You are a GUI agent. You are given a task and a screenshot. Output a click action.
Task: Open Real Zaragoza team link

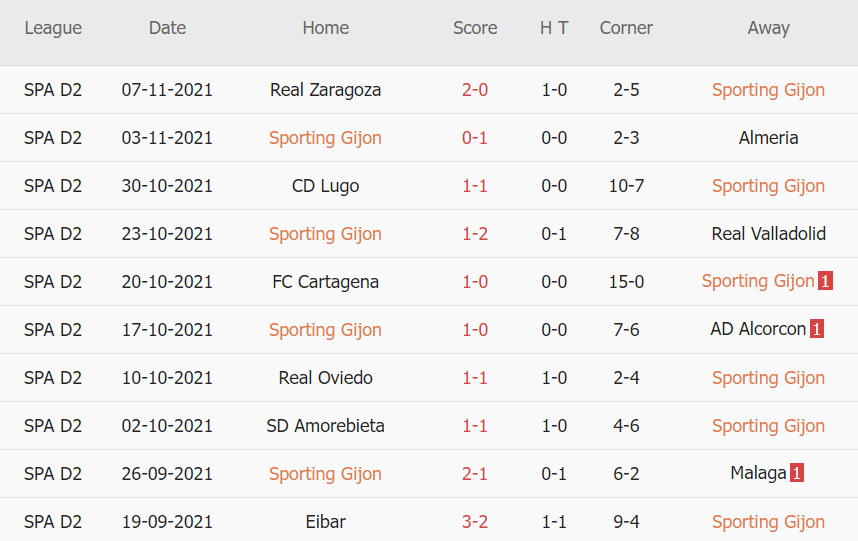coord(325,90)
